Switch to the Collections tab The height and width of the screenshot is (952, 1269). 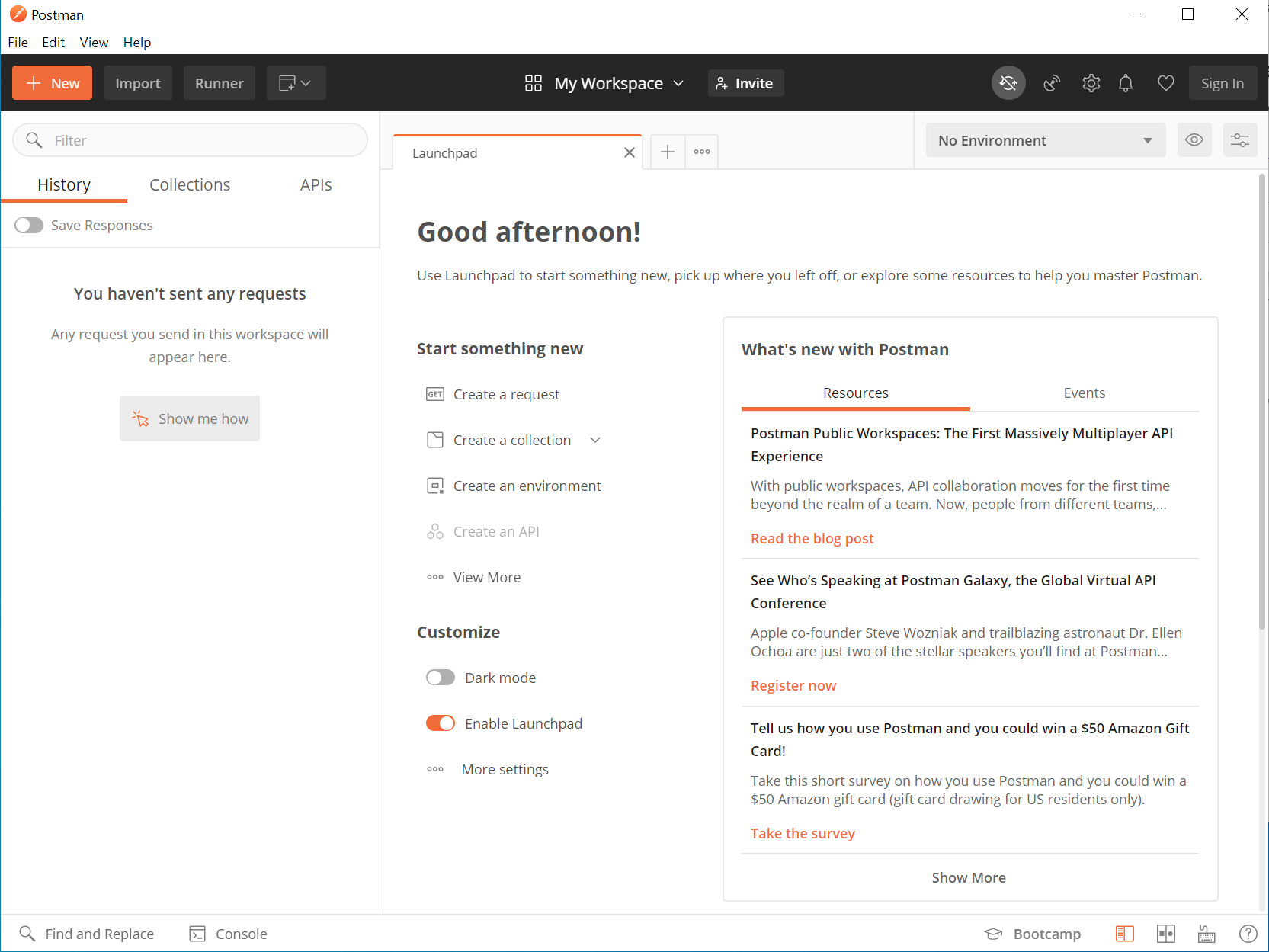pos(190,185)
